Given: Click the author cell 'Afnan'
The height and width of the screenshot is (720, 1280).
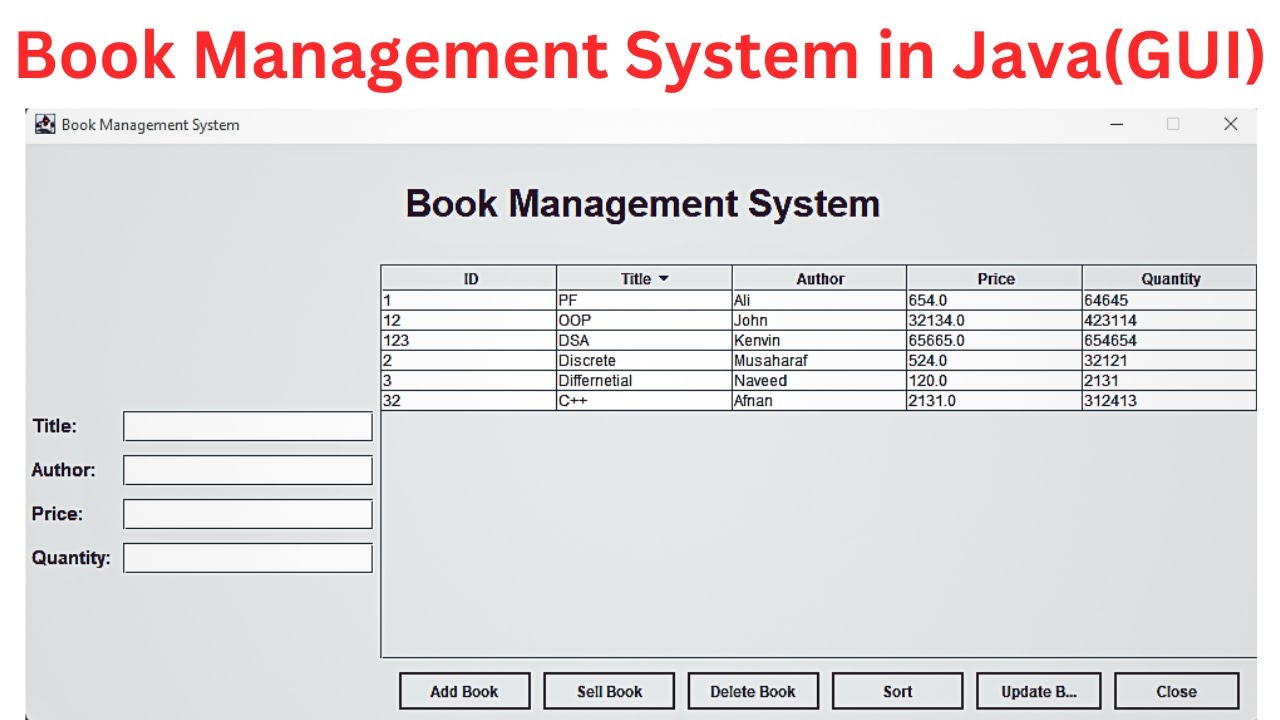Looking at the screenshot, I should tap(819, 400).
